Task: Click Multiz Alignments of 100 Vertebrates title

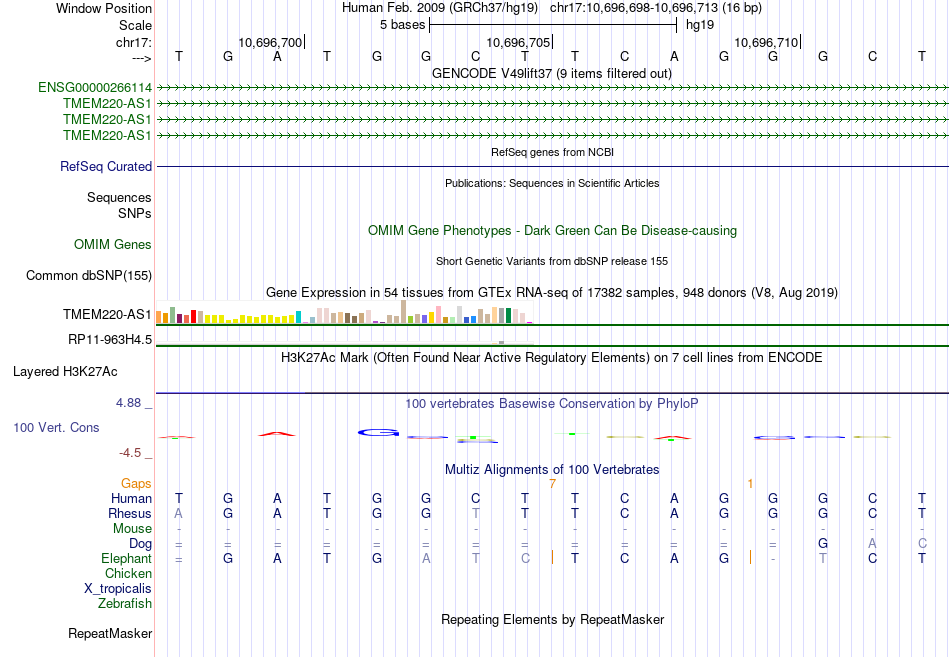Action: [552, 470]
